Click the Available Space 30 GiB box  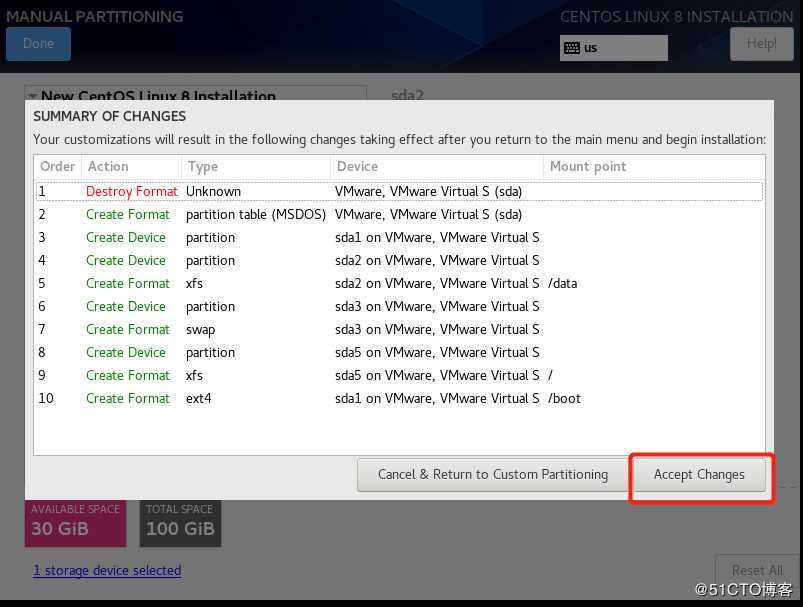click(x=75, y=523)
